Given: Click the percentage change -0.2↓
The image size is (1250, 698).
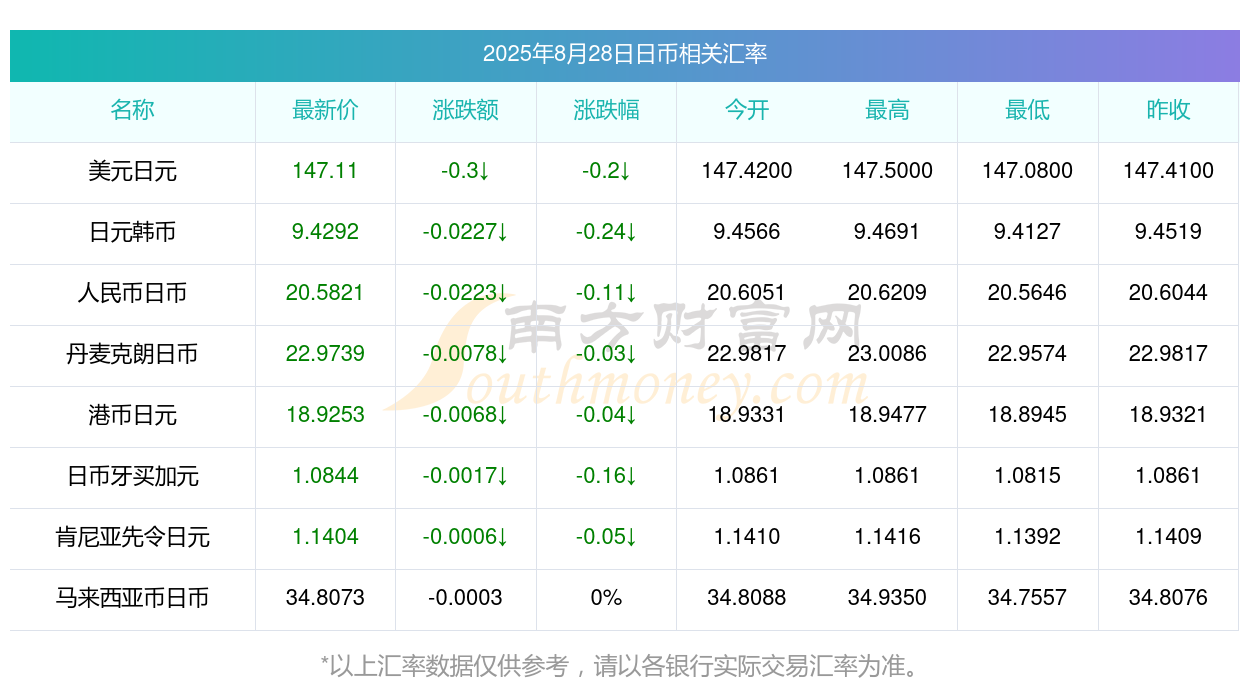Looking at the screenshot, I should point(606,171).
